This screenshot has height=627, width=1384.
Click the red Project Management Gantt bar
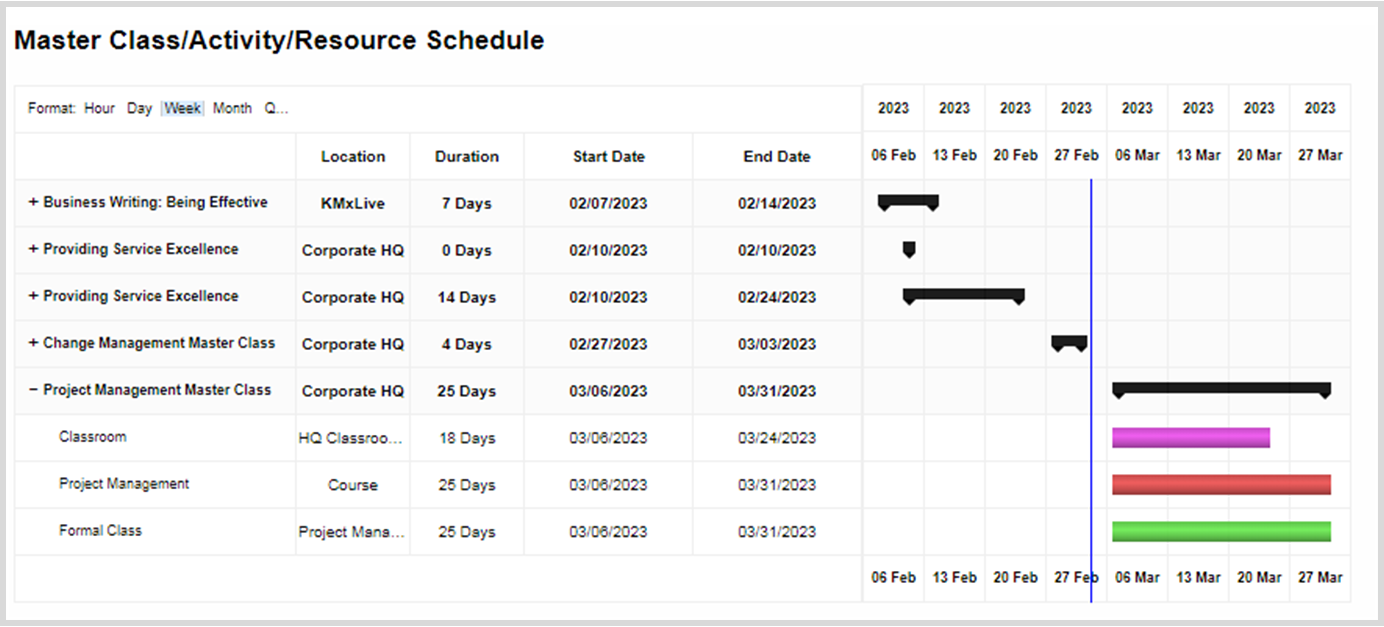(1221, 485)
